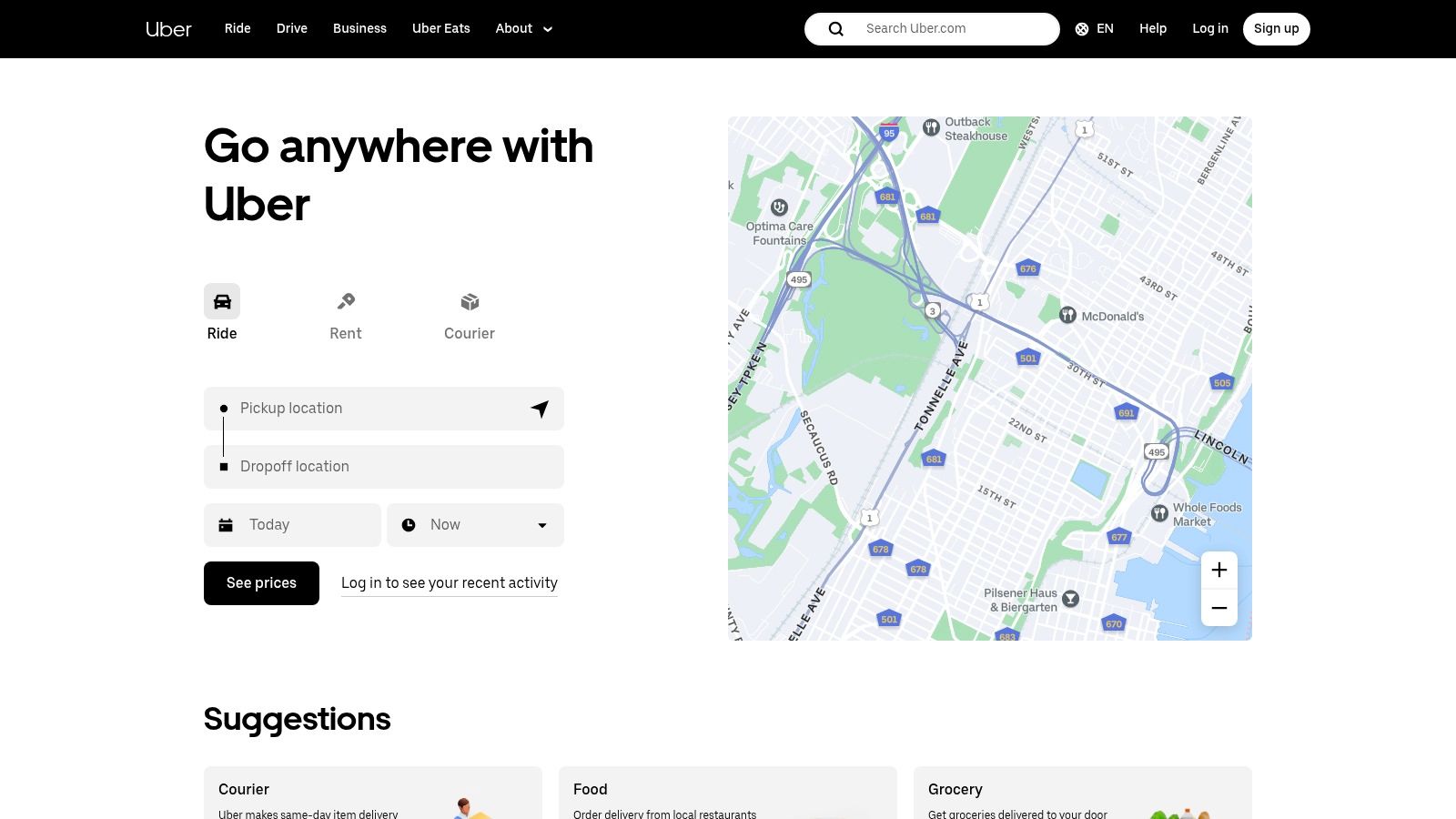Select the Courier package icon
This screenshot has width=1456, height=819.
[470, 300]
